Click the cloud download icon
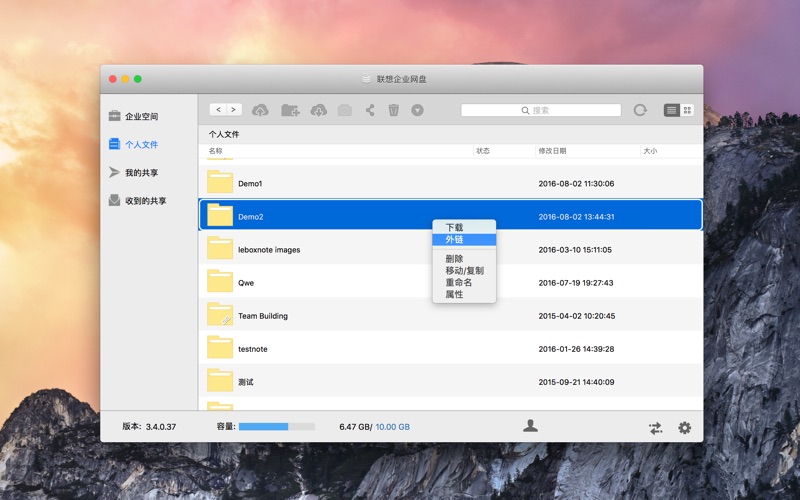This screenshot has height=500, width=800. coord(319,110)
